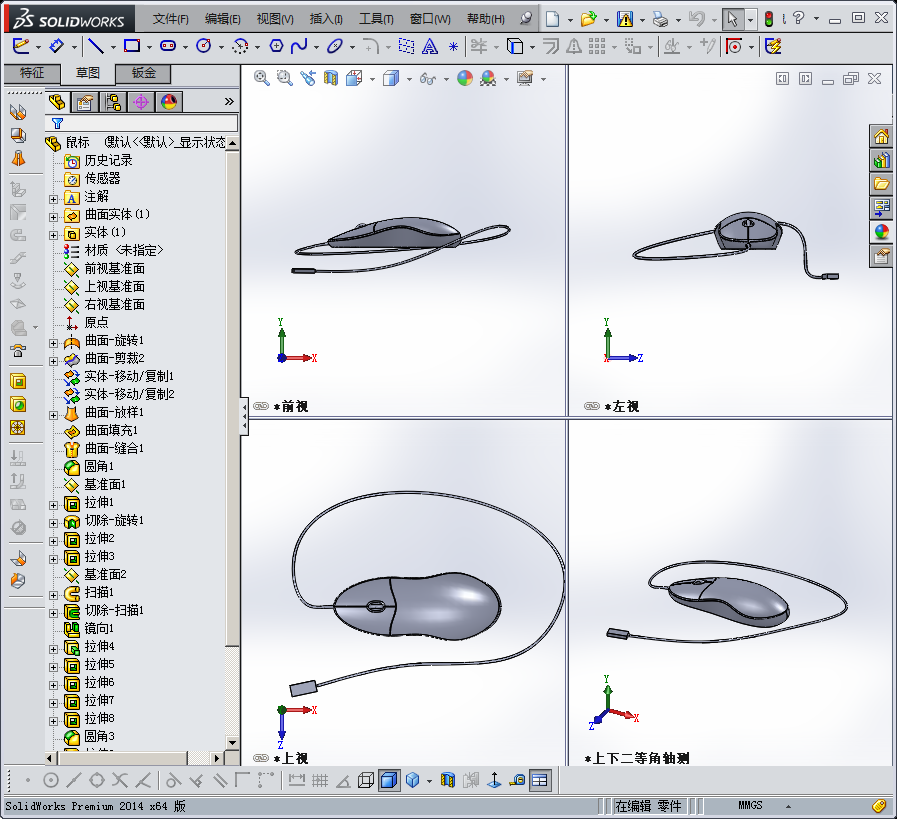The image size is (897, 819).
Task: Click the Open document folder icon
Action: pyautogui.click(x=588, y=19)
